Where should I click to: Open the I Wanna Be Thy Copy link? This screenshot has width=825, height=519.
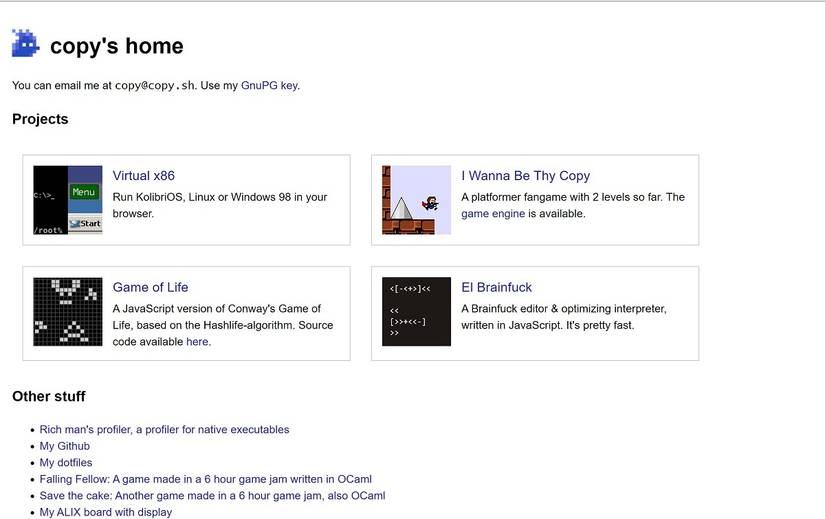point(526,176)
